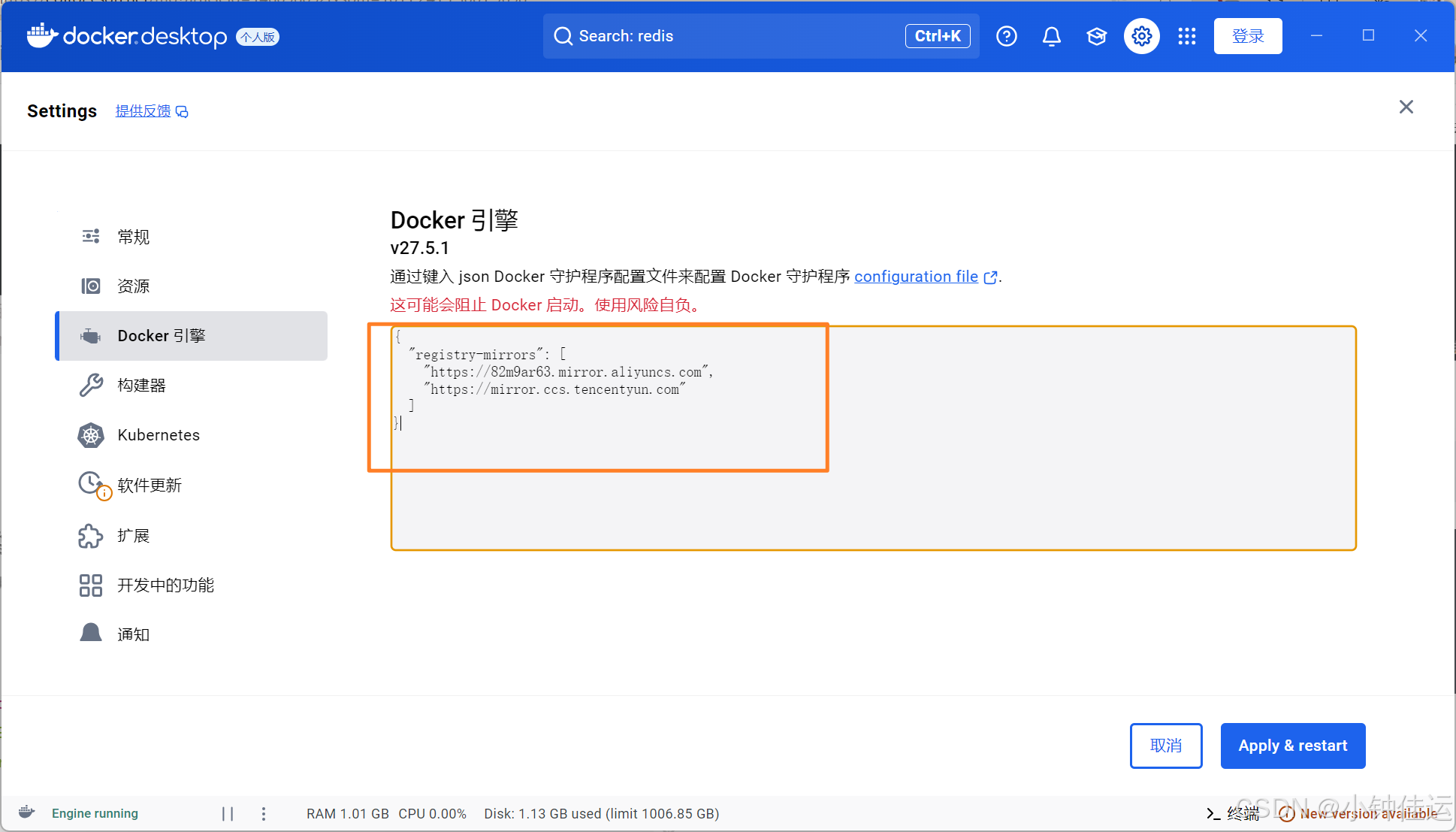
Task: Open the Learning center graduation cap icon
Action: coord(1097,36)
